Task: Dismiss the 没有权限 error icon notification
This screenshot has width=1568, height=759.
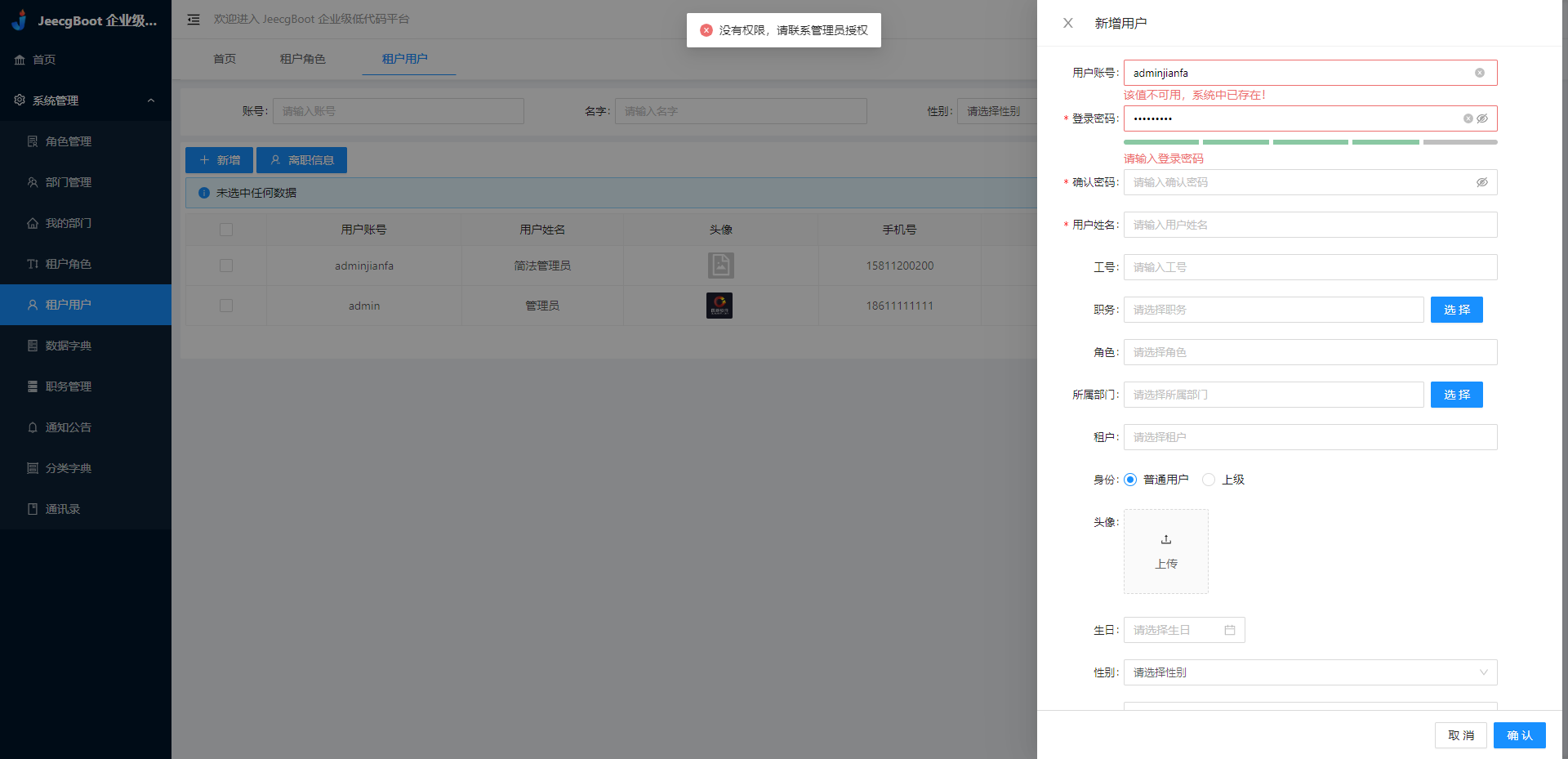Action: [x=706, y=30]
